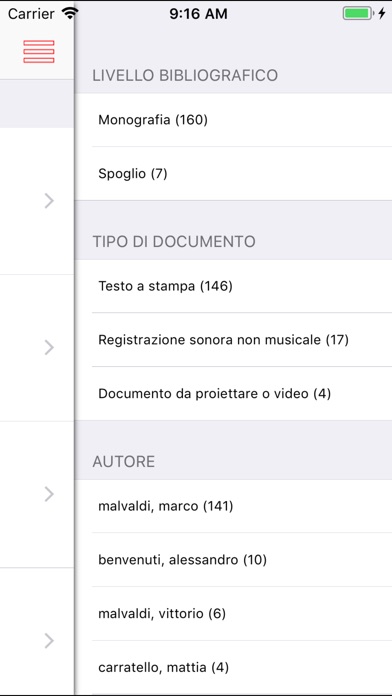392x696 pixels.
Task: Tap the Livello Bibliografico section header
Action: click(185, 75)
